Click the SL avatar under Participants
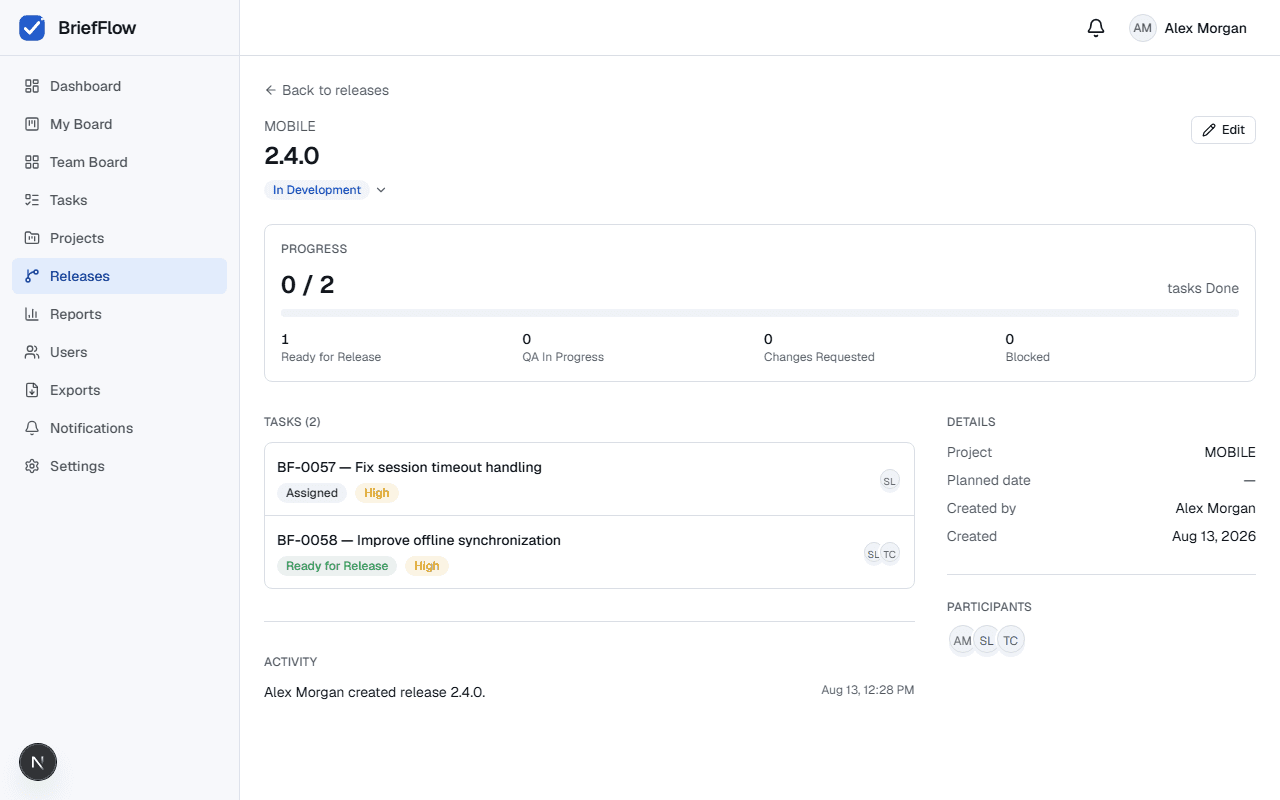 click(x=986, y=641)
